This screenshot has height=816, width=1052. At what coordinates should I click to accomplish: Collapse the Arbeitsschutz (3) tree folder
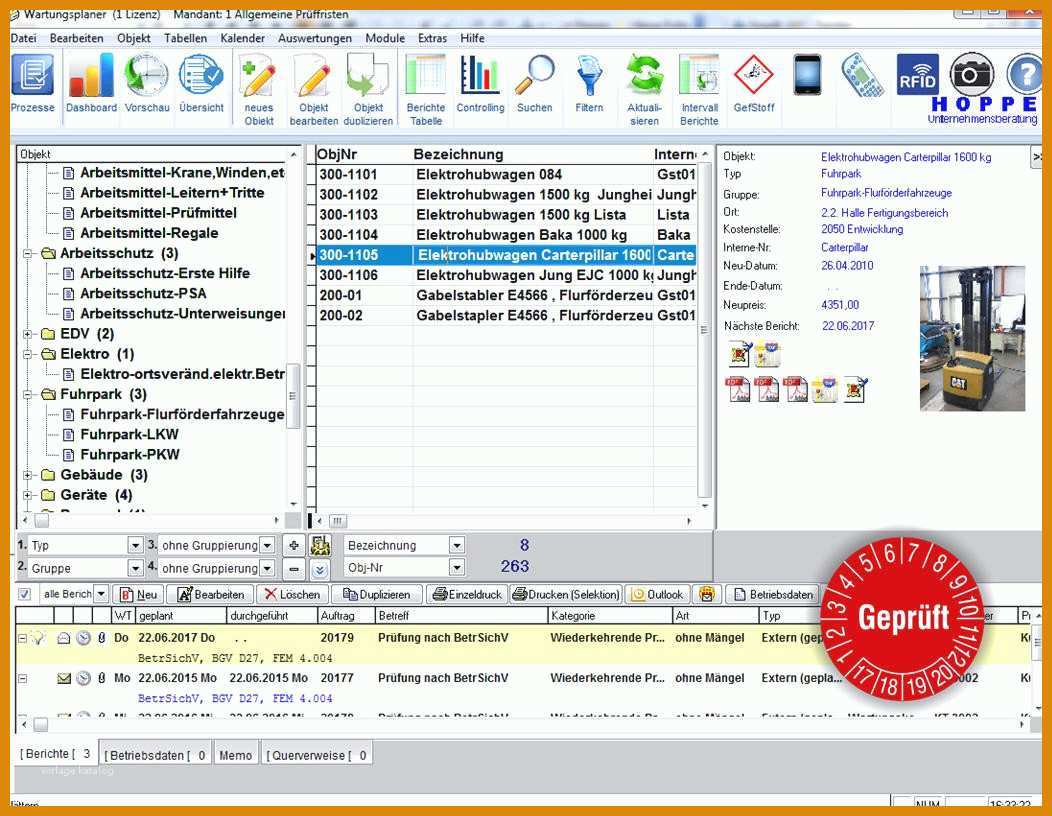[28, 253]
